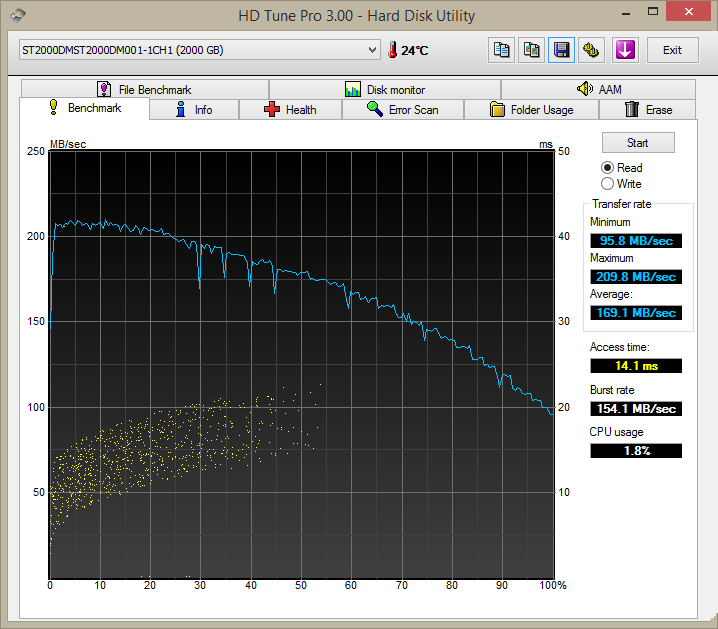Click the MB/sec axis label

[68, 144]
